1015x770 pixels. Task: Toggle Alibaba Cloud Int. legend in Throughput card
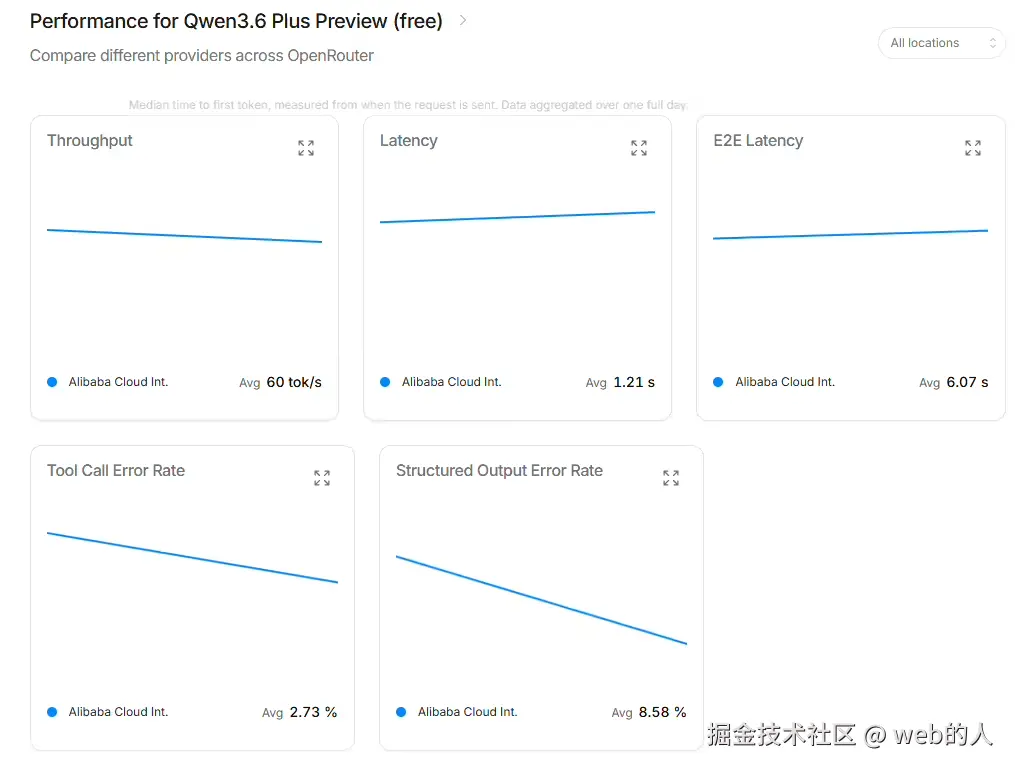coord(107,382)
